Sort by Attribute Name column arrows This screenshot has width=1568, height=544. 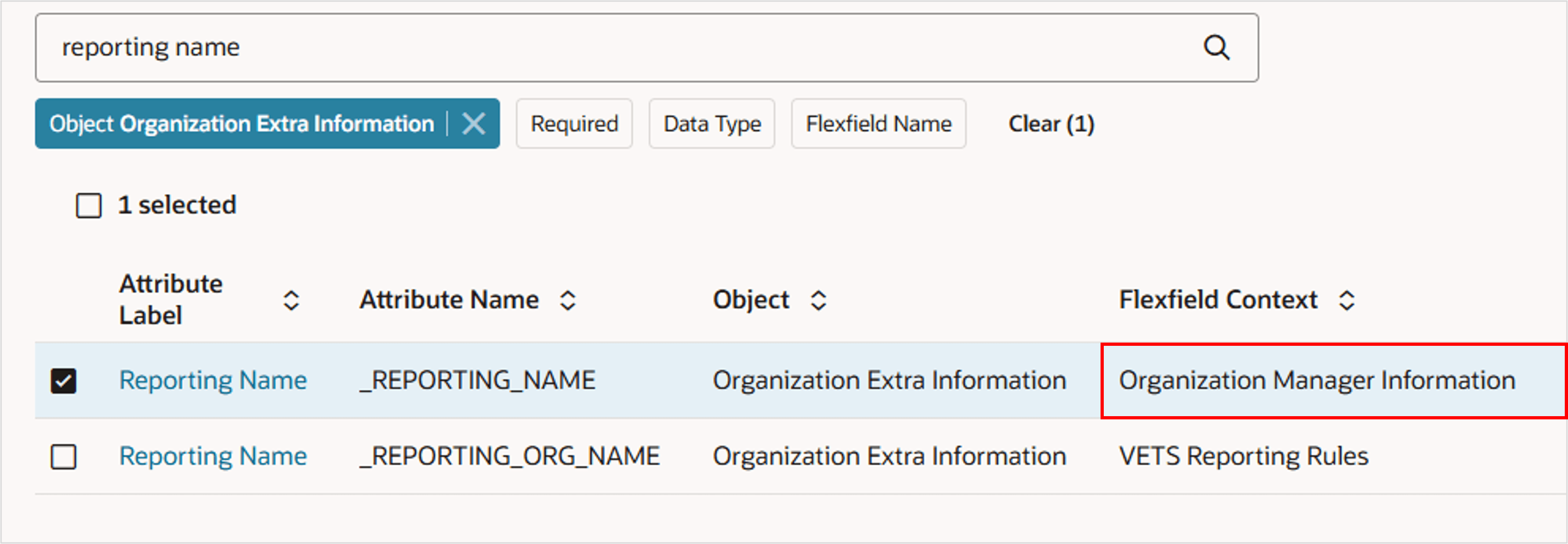568,300
